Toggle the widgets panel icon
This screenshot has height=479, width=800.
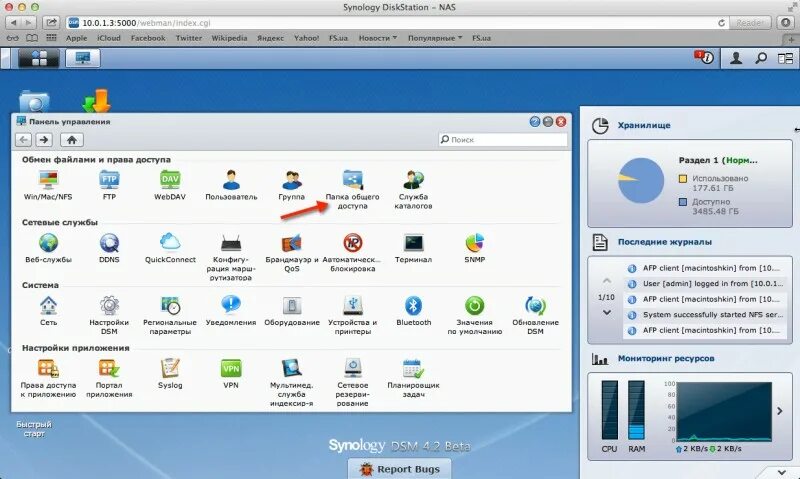785,58
